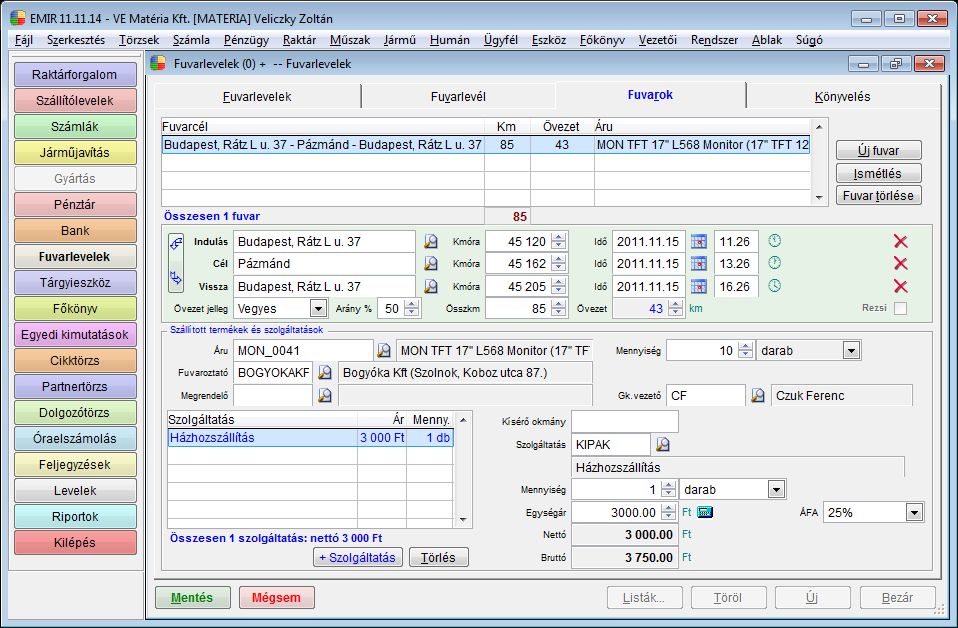The image size is (958, 628).
Task: Click the Gk.vezető code field containing CF
Action: (705, 395)
